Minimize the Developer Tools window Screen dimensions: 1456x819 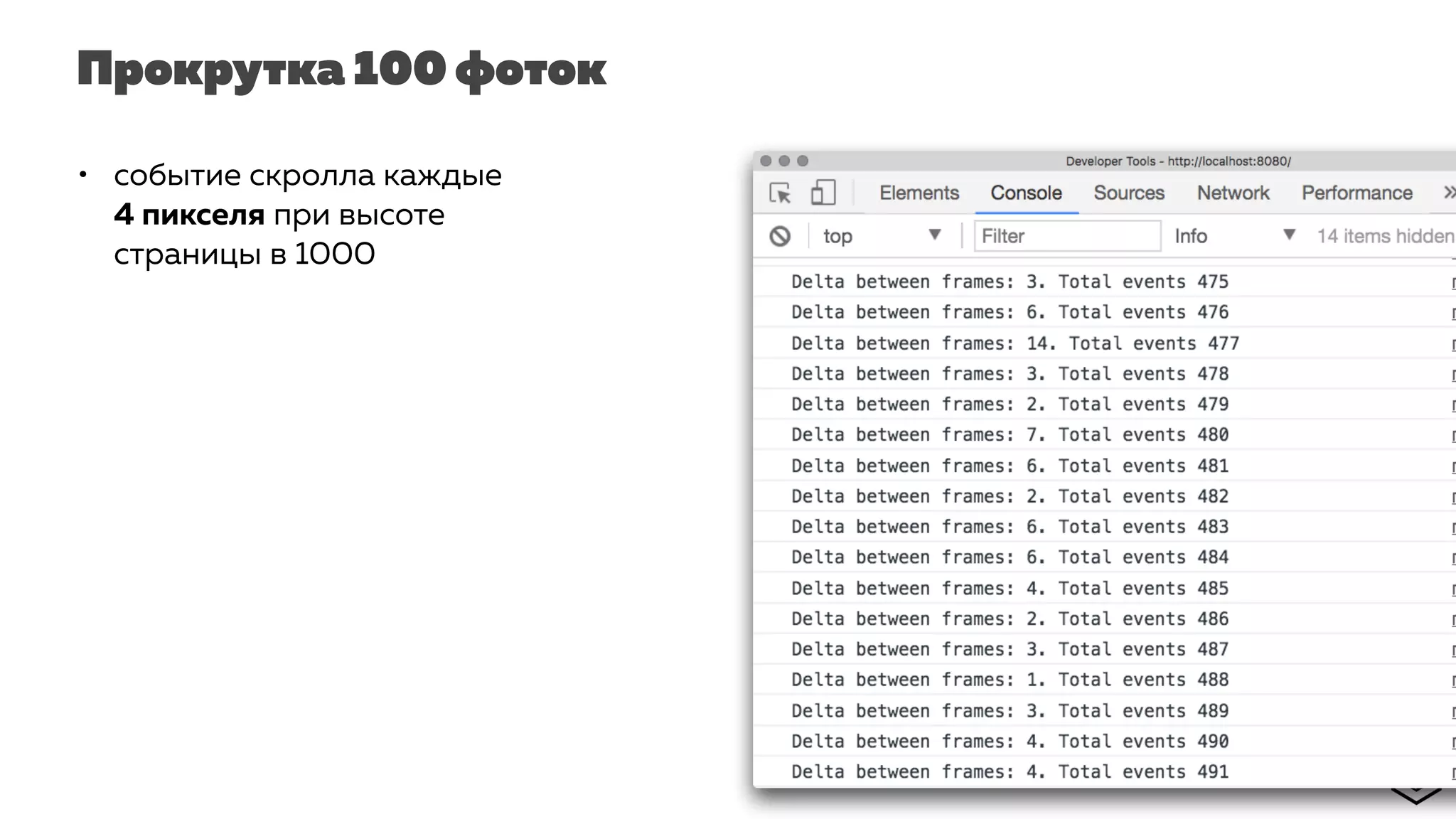point(784,161)
